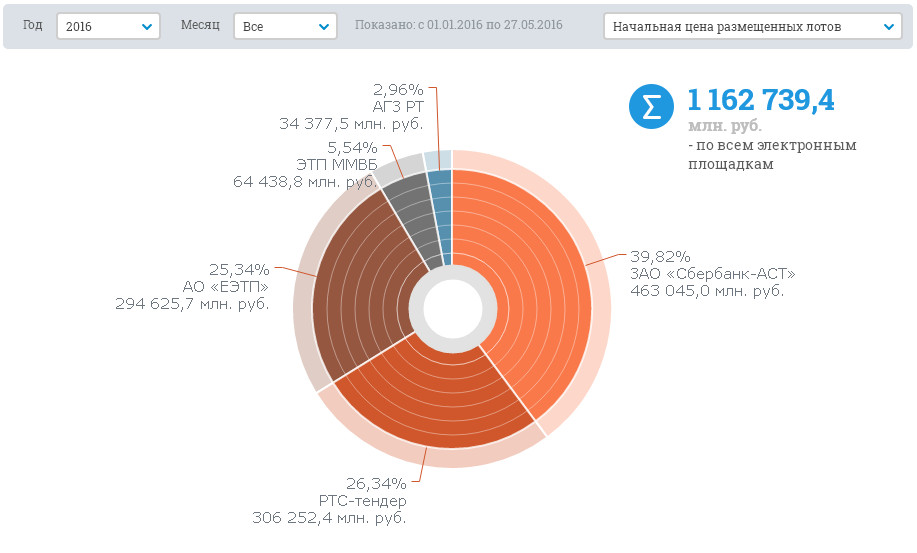The width and height of the screenshot is (917, 553).
Task: Click the 39,82% percentage label
Action: pos(660,257)
